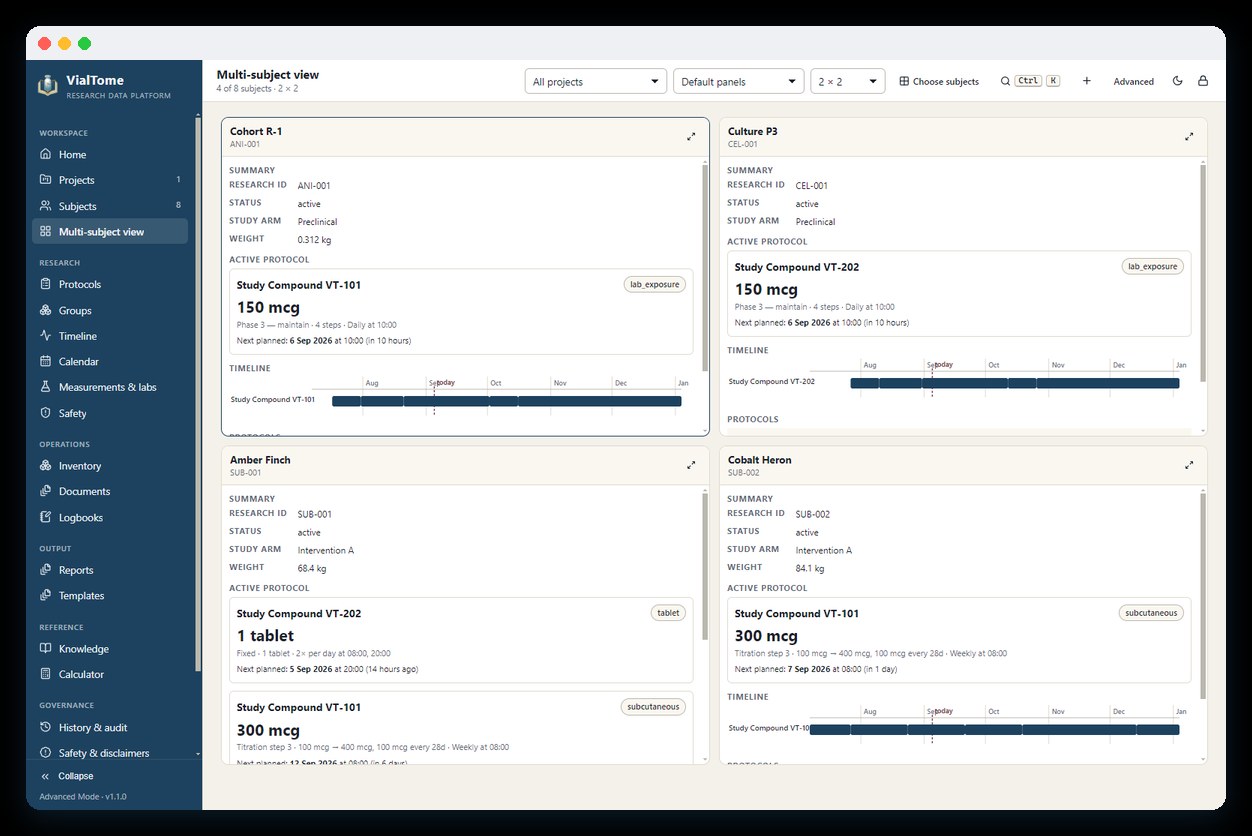Click the Projects count badge '1'
The width and height of the screenshot is (1252, 836).
[x=178, y=180]
